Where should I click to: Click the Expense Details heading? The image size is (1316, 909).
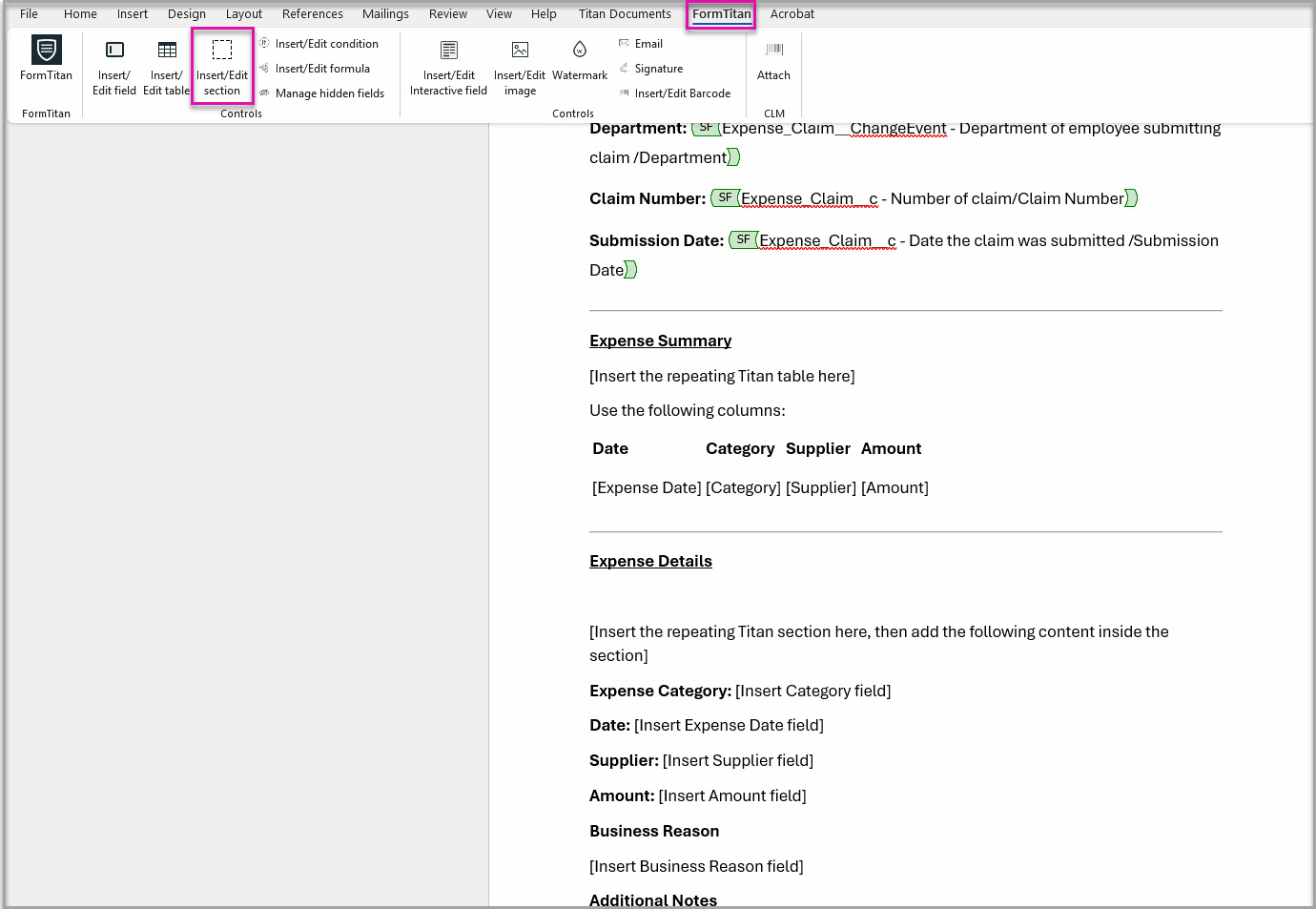(651, 561)
